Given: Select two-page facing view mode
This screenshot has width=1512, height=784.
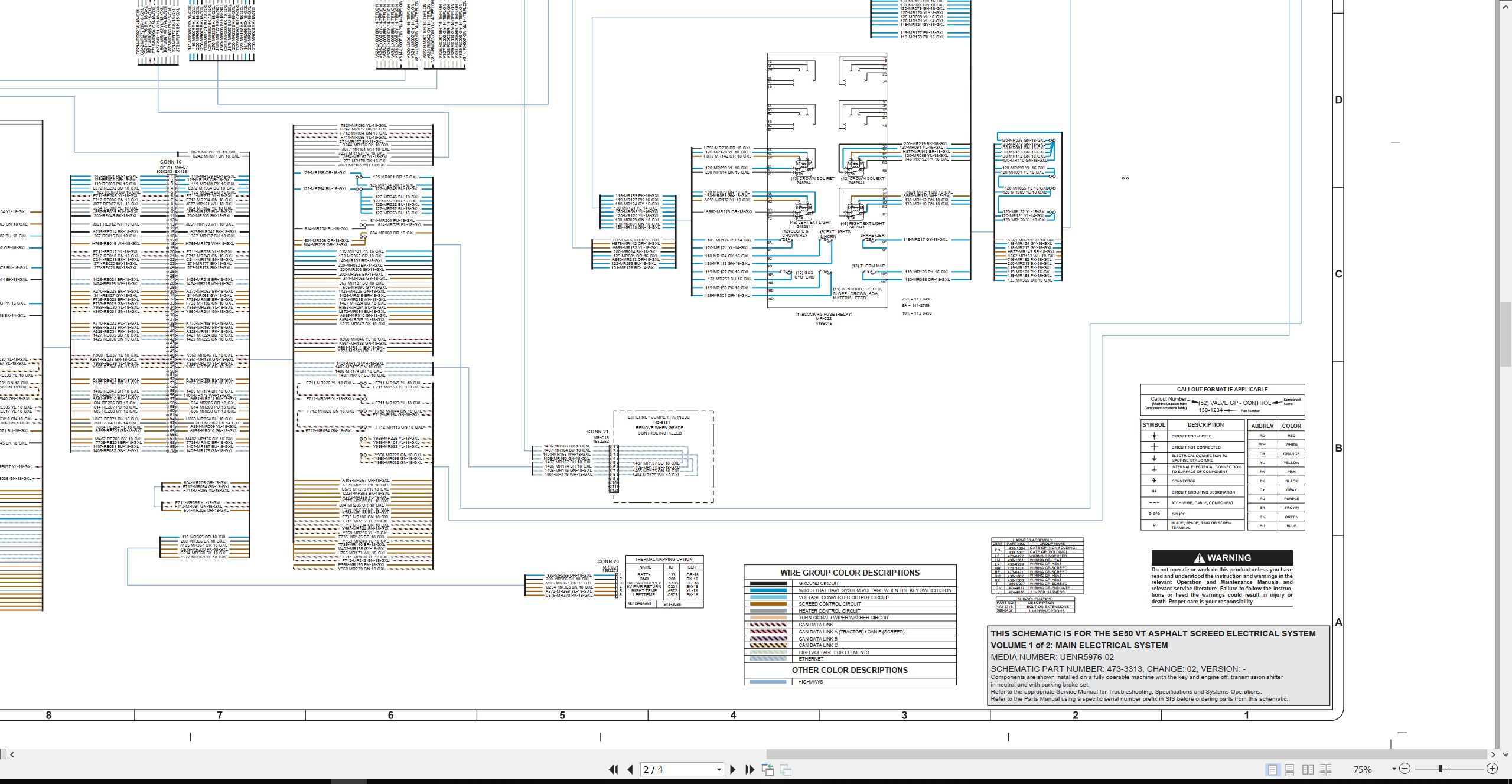Looking at the screenshot, I should 1308,769.
